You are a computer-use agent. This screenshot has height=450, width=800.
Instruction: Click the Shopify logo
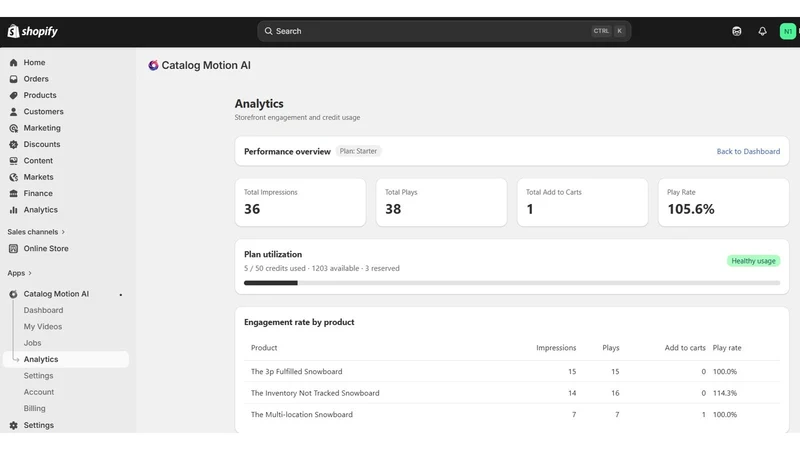coord(33,31)
